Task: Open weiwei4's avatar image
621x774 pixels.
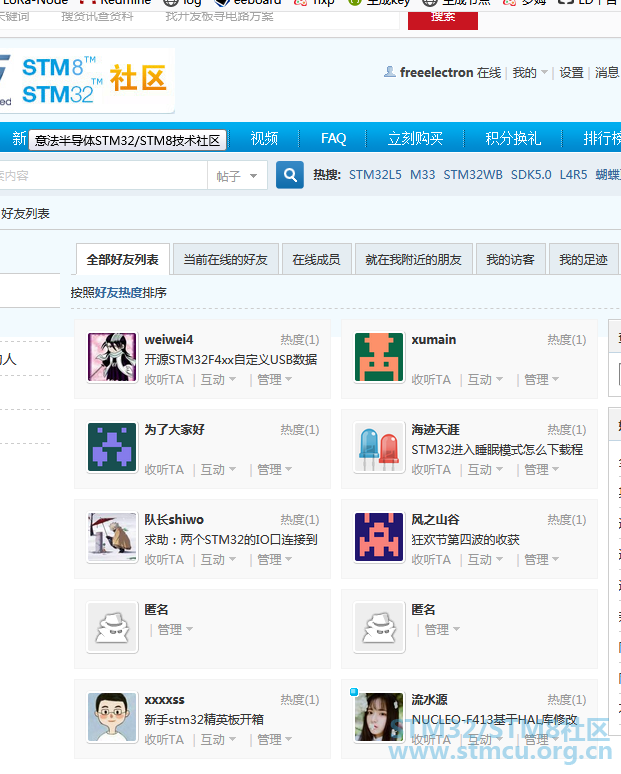Action: [x=112, y=357]
